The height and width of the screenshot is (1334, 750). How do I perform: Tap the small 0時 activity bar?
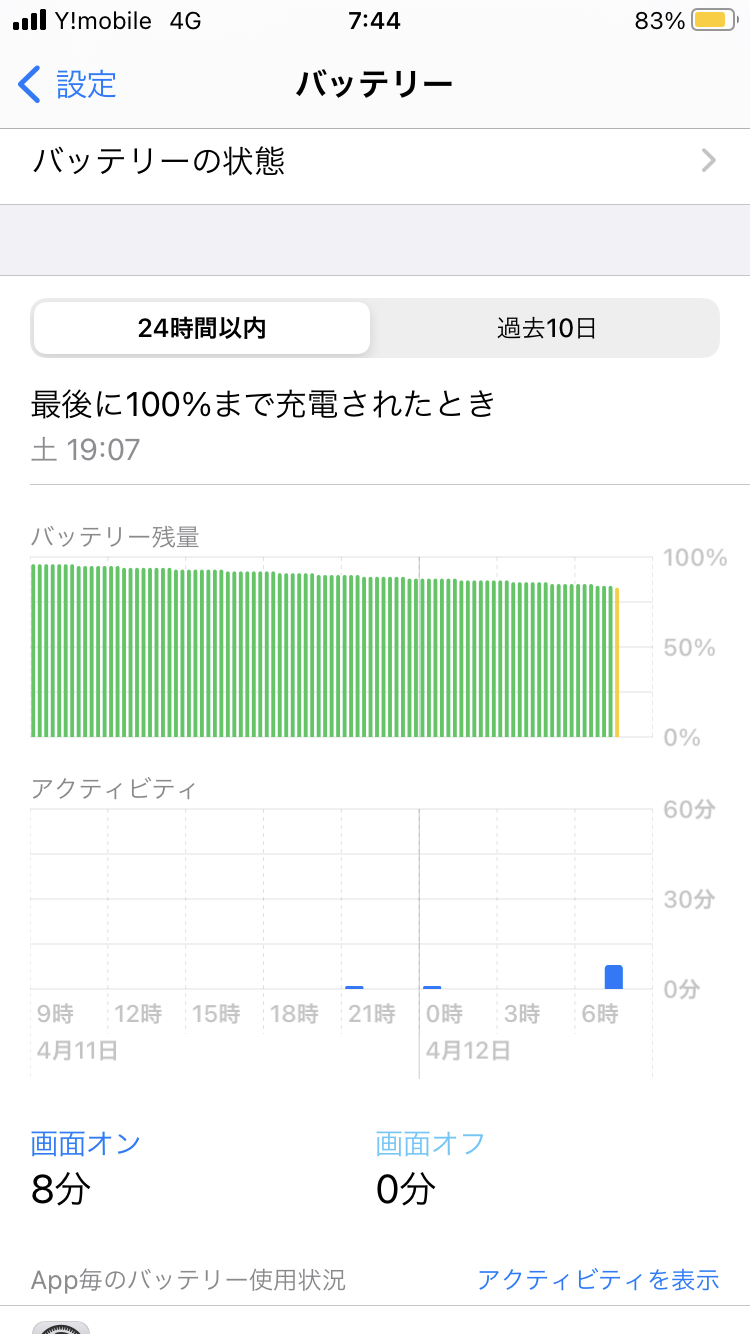[x=432, y=987]
